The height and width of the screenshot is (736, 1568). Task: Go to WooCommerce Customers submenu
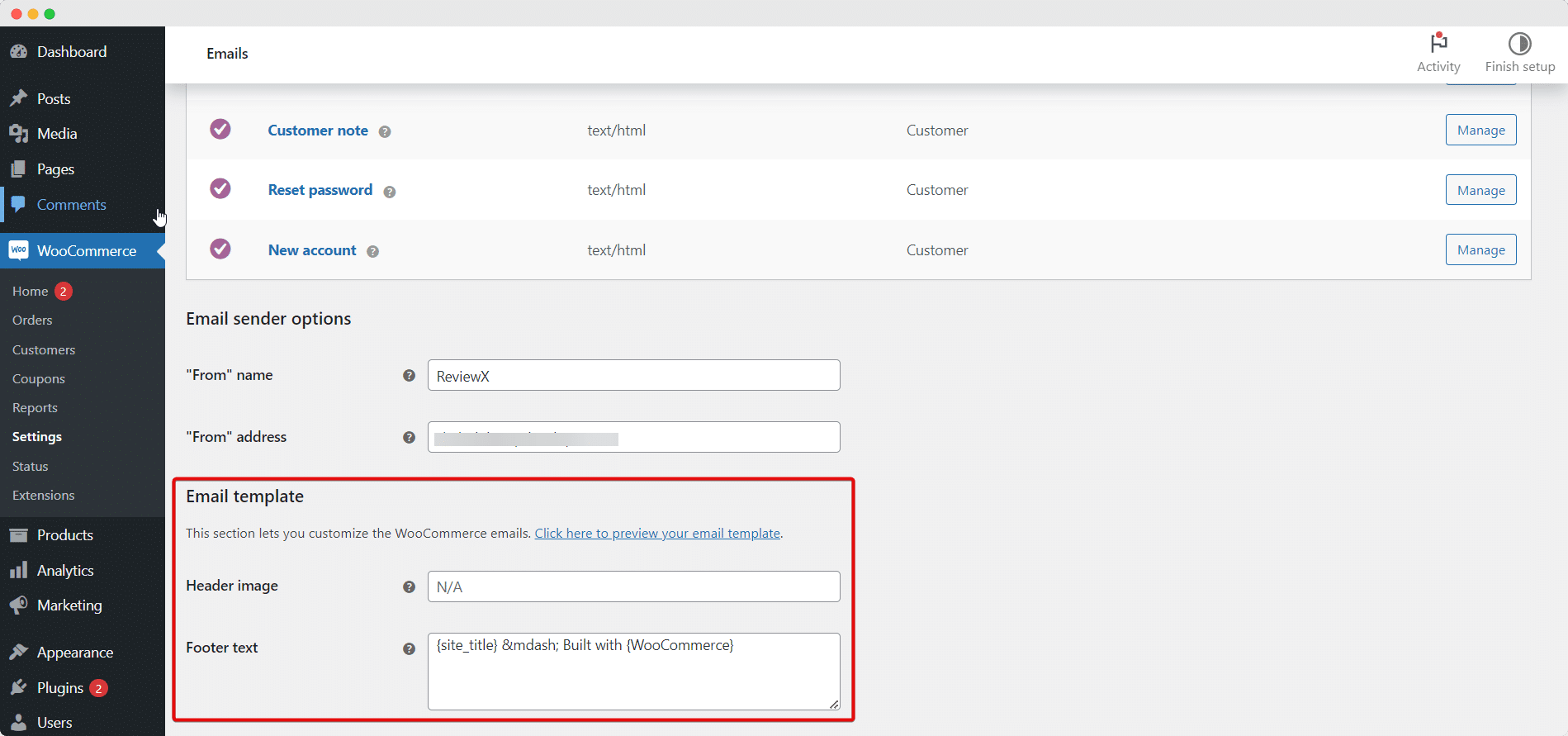(44, 349)
